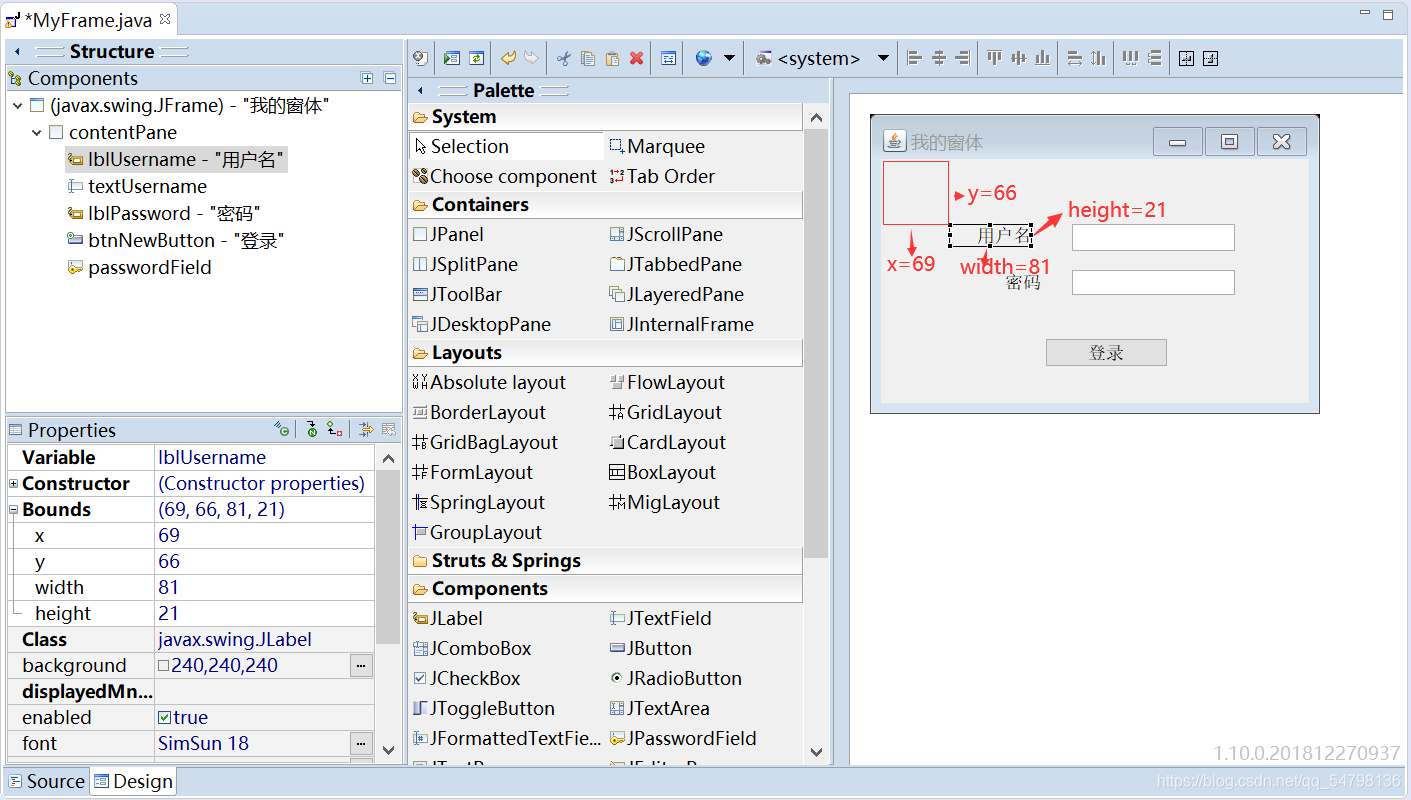Click the username text field in preview

click(1153, 237)
